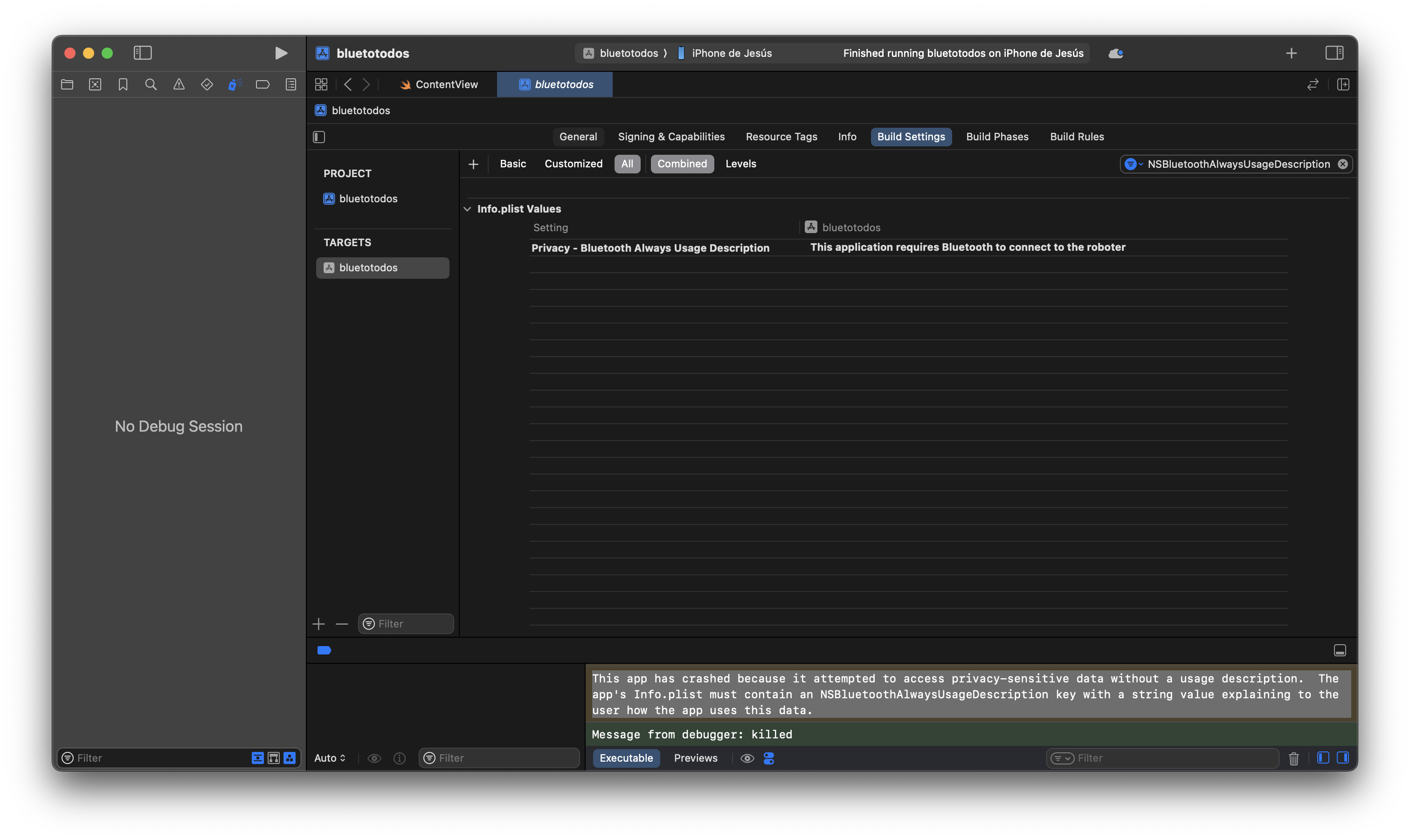Collapse the Info.plist Values section
The width and height of the screenshot is (1410, 840).
point(467,209)
